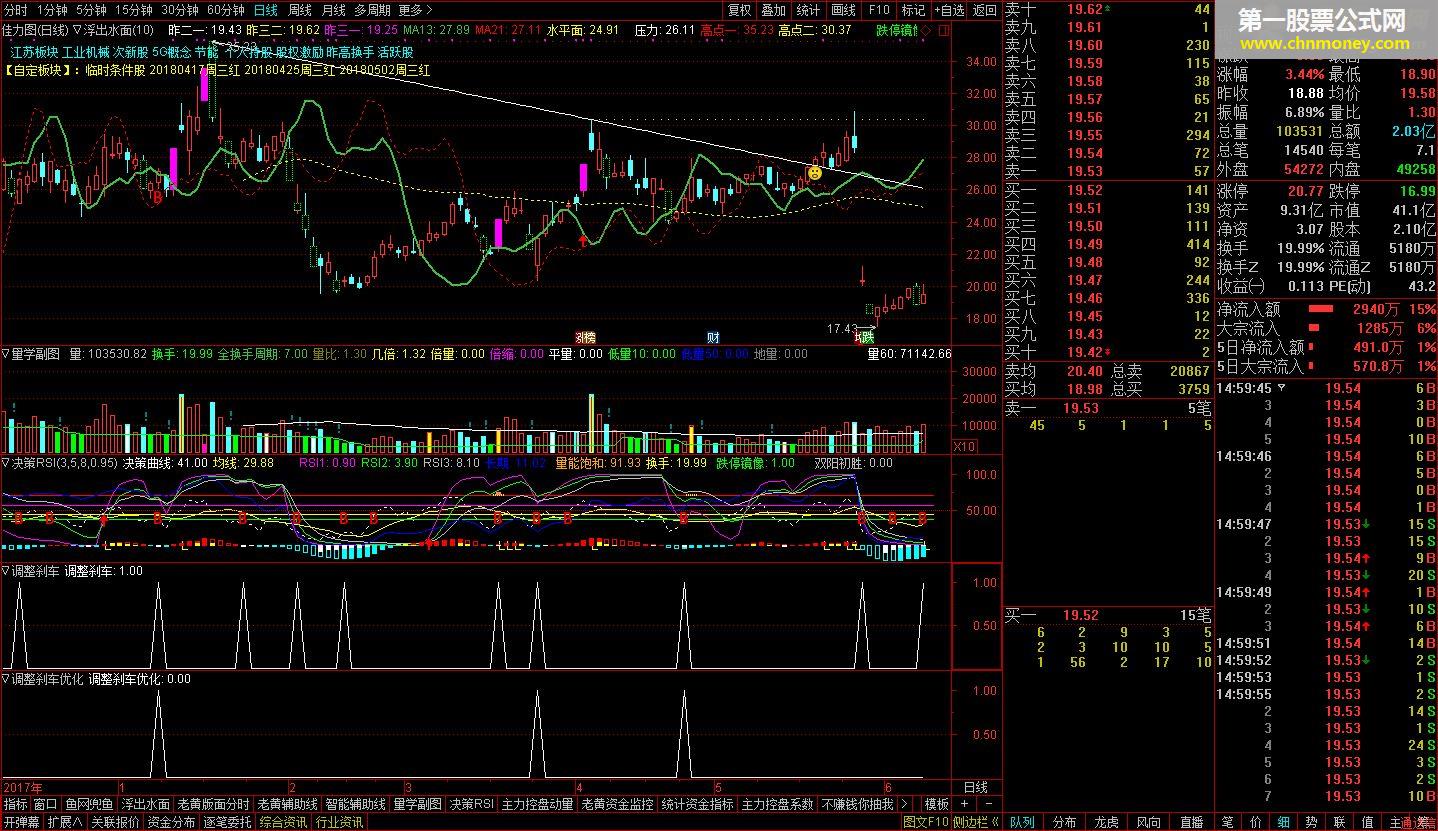Open the 画线 drawing tools
The image size is (1438, 831).
[x=843, y=10]
